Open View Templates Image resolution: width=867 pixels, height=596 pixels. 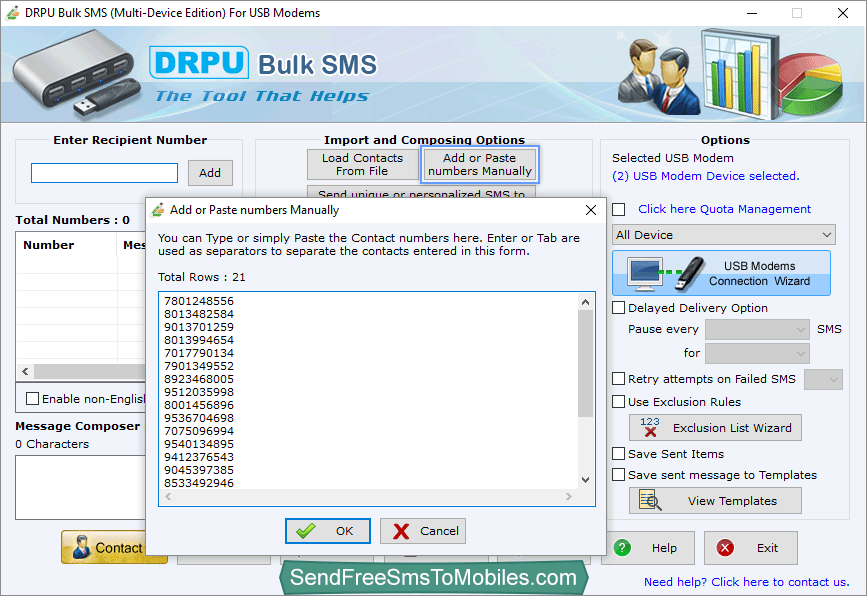(x=715, y=501)
